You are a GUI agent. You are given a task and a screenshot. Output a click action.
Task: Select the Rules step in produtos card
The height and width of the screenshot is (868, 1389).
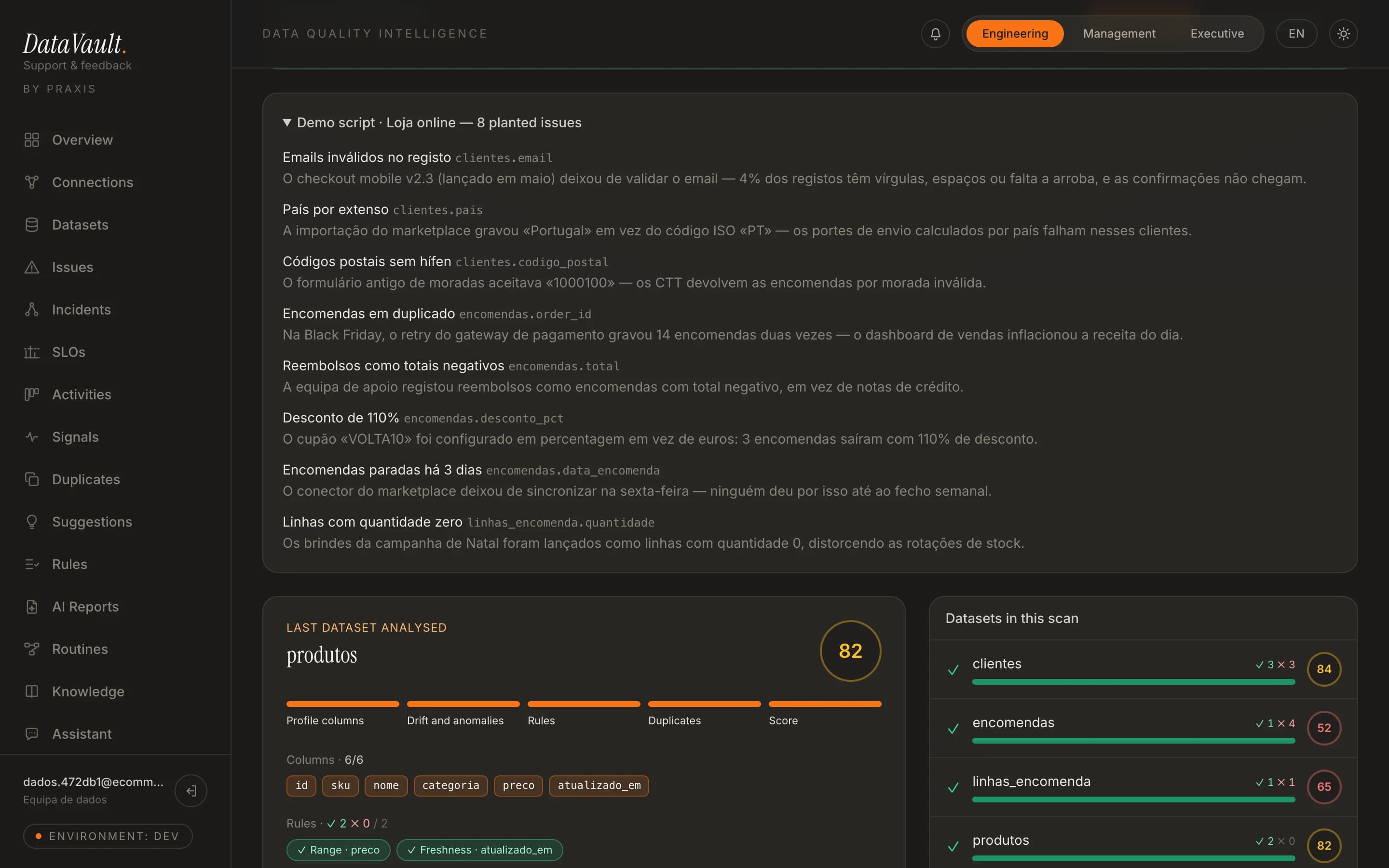[584, 714]
